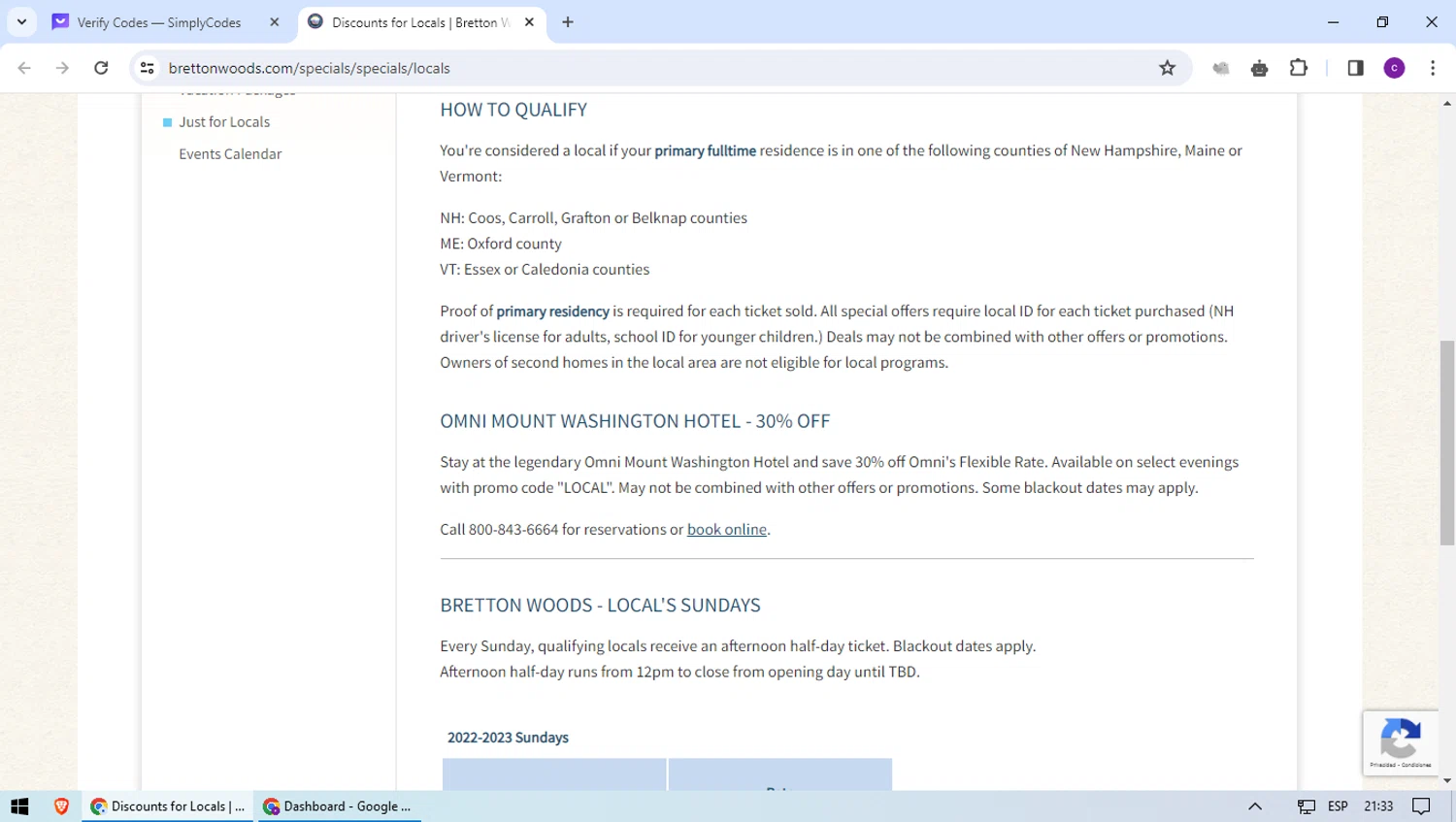Click the NH: Coos, Carroll, Grafton line

[593, 218]
